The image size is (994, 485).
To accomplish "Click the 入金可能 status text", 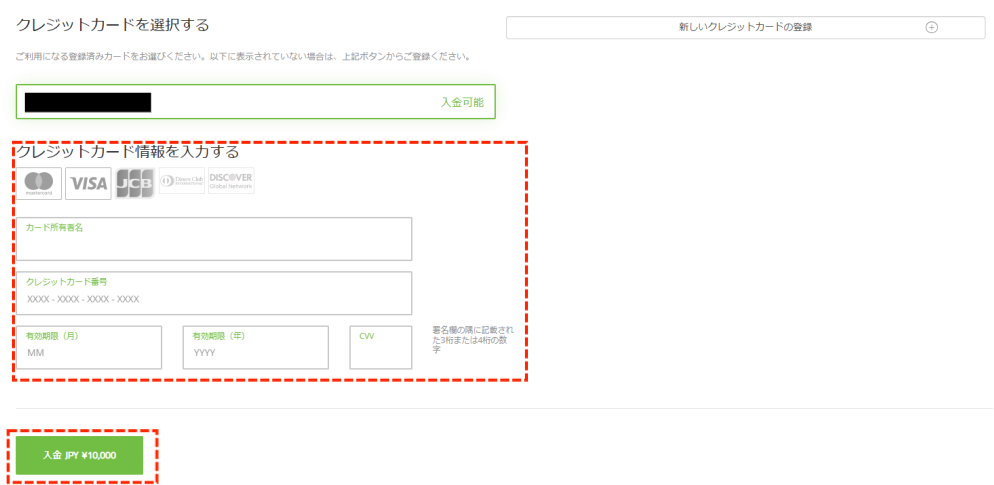I will tap(462, 102).
